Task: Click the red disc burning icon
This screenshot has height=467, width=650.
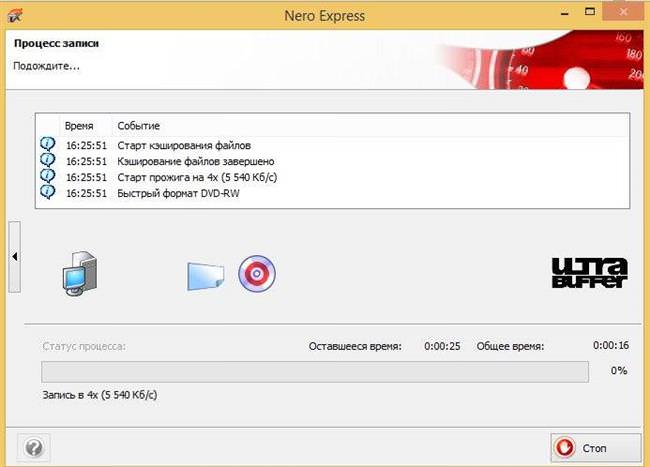Action: click(257, 273)
